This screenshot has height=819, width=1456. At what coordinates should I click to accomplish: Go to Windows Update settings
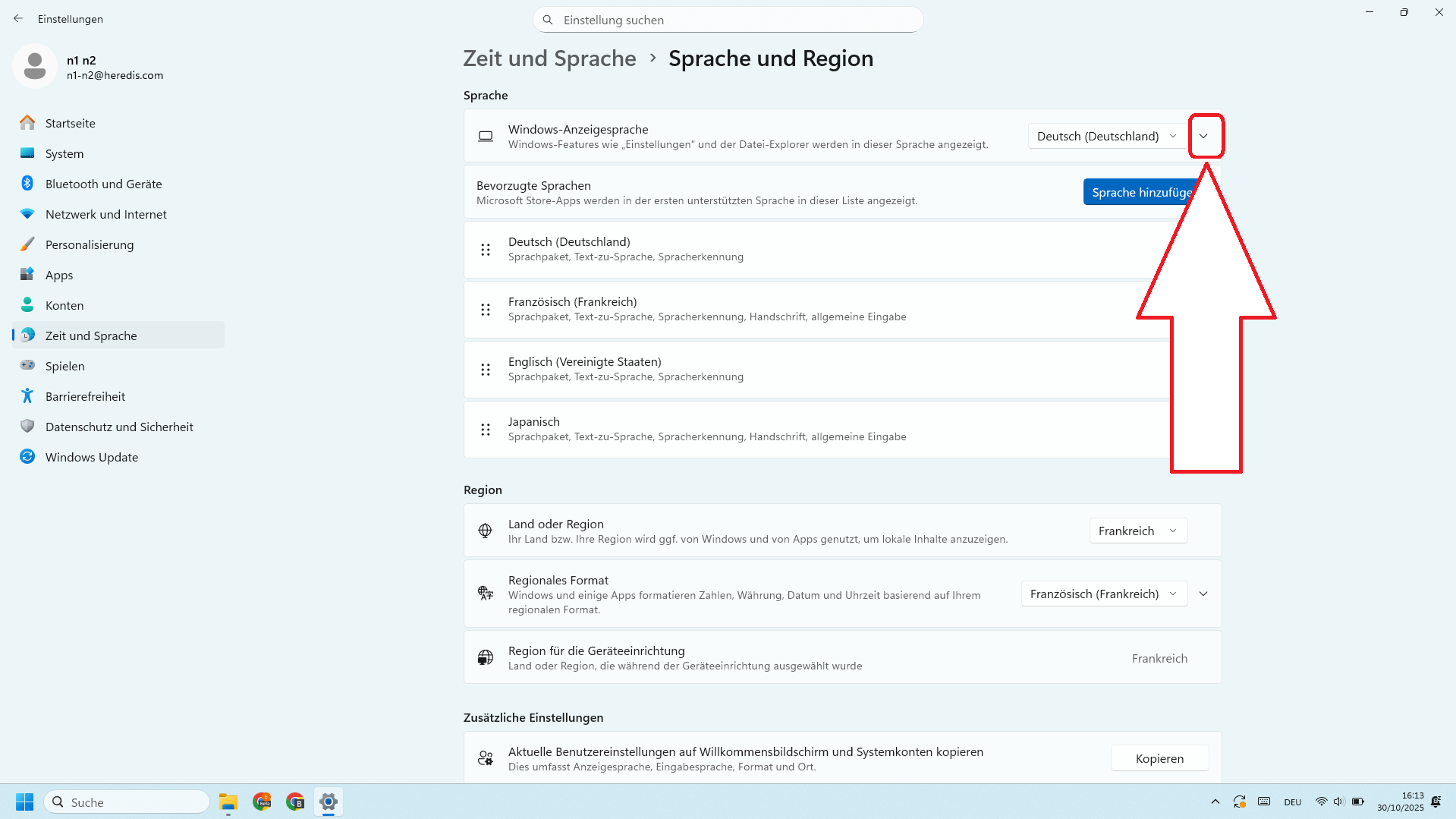click(91, 458)
